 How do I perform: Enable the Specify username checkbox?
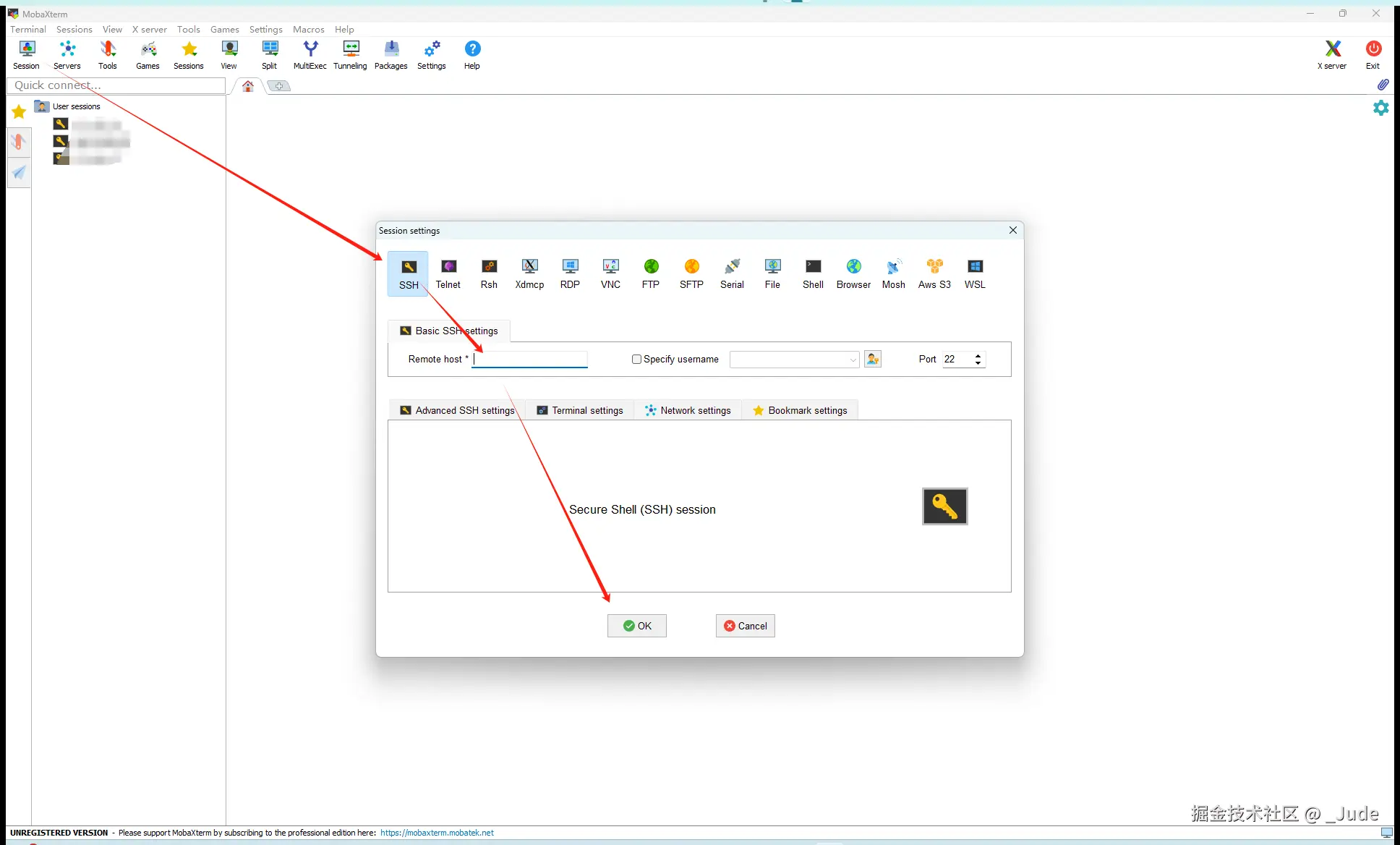tap(636, 359)
